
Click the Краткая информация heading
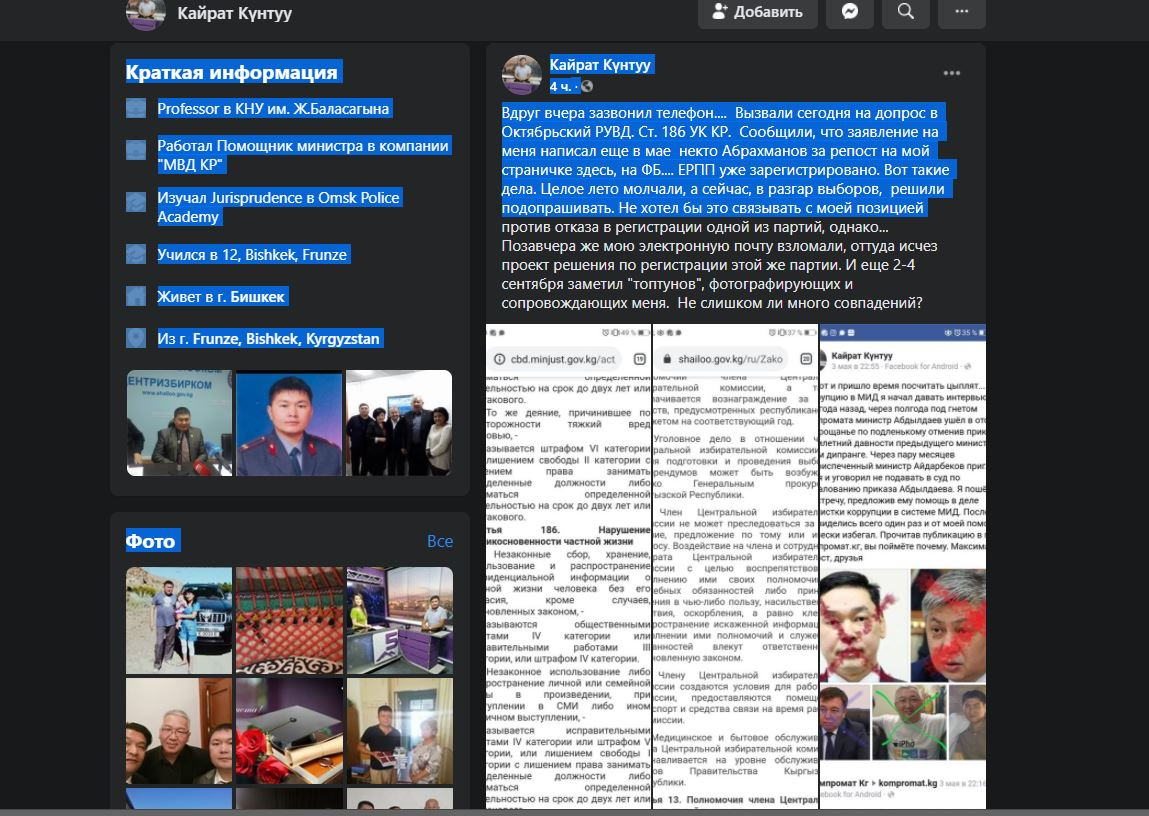pyautogui.click(x=232, y=72)
